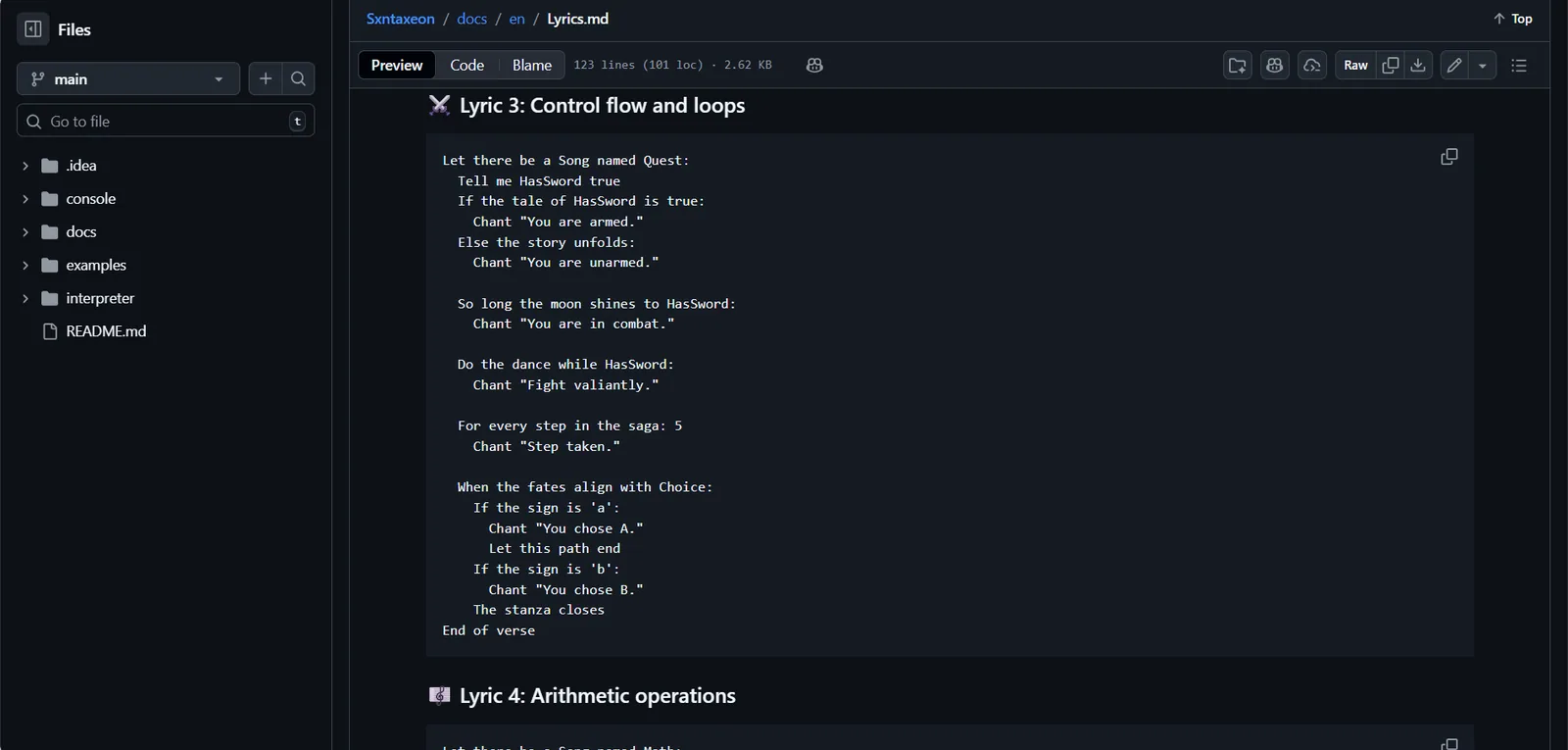Add a new file with plus icon
Screen dimensions: 1568x750
tap(266, 79)
